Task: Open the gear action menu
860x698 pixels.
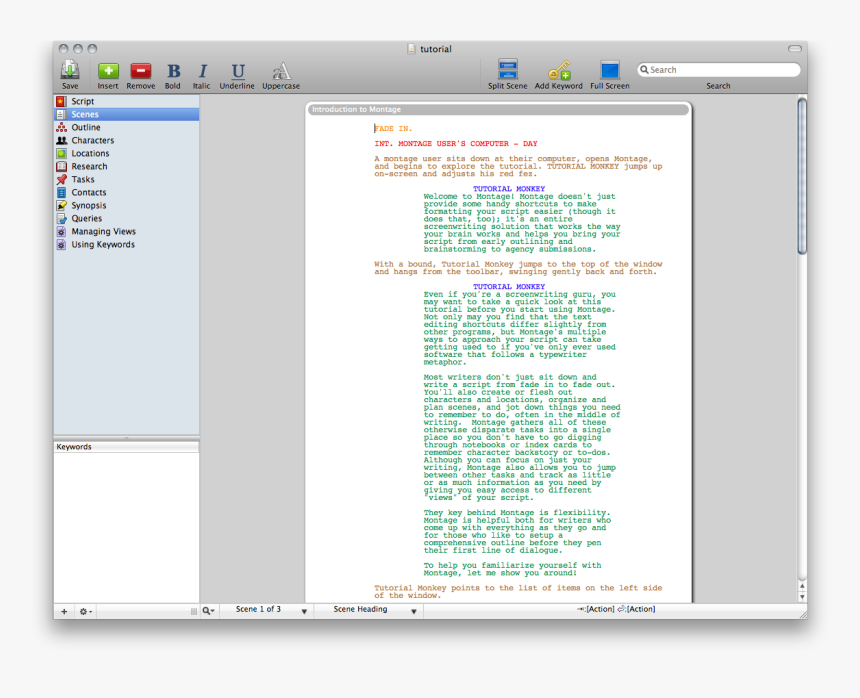Action: pos(86,611)
